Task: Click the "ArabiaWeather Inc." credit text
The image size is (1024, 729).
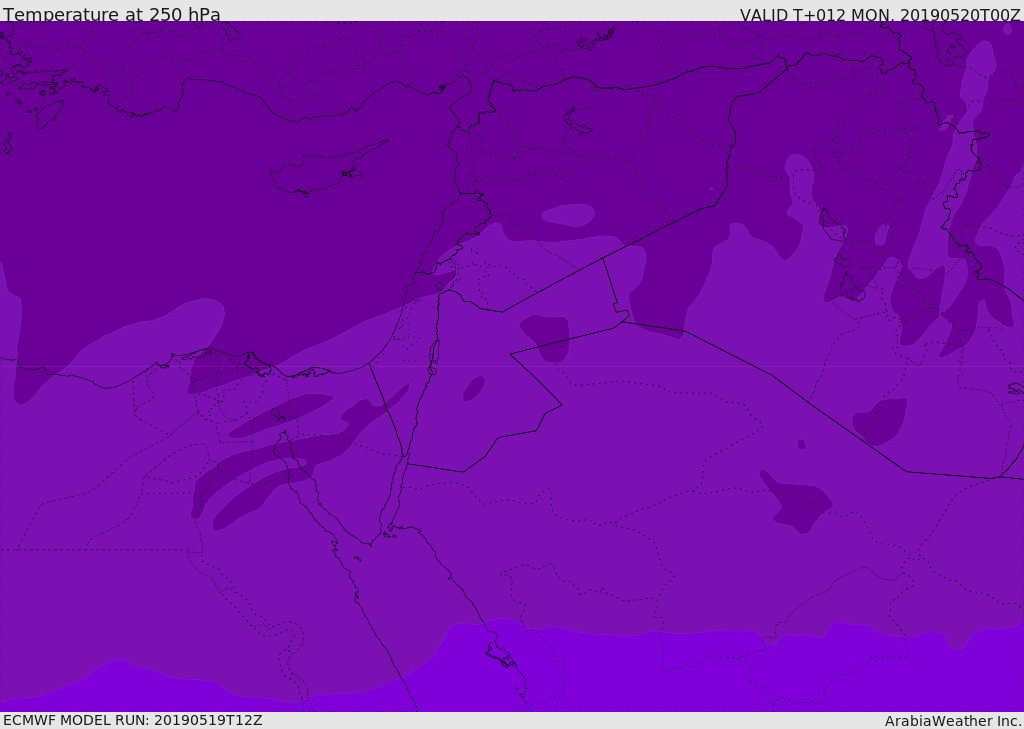Action: point(952,721)
